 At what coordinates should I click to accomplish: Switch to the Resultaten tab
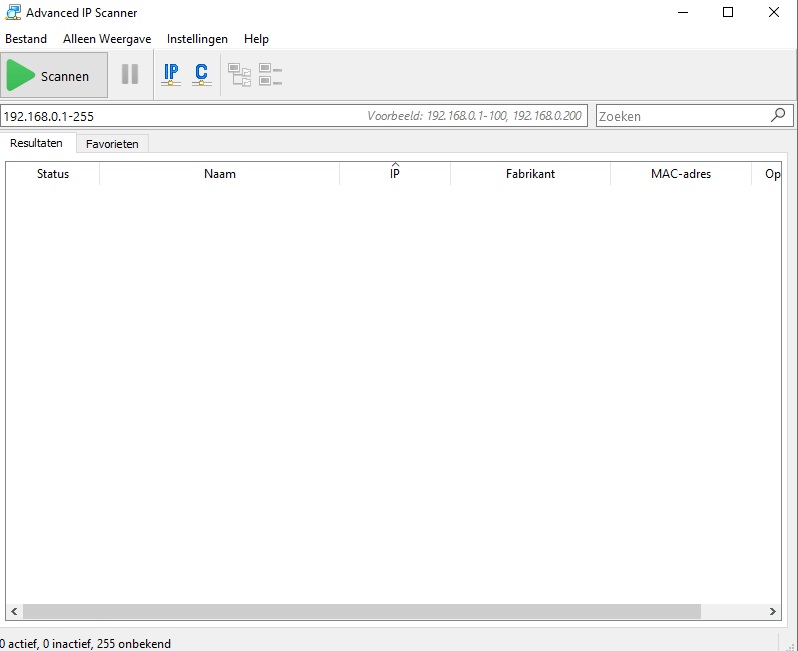coord(37,143)
